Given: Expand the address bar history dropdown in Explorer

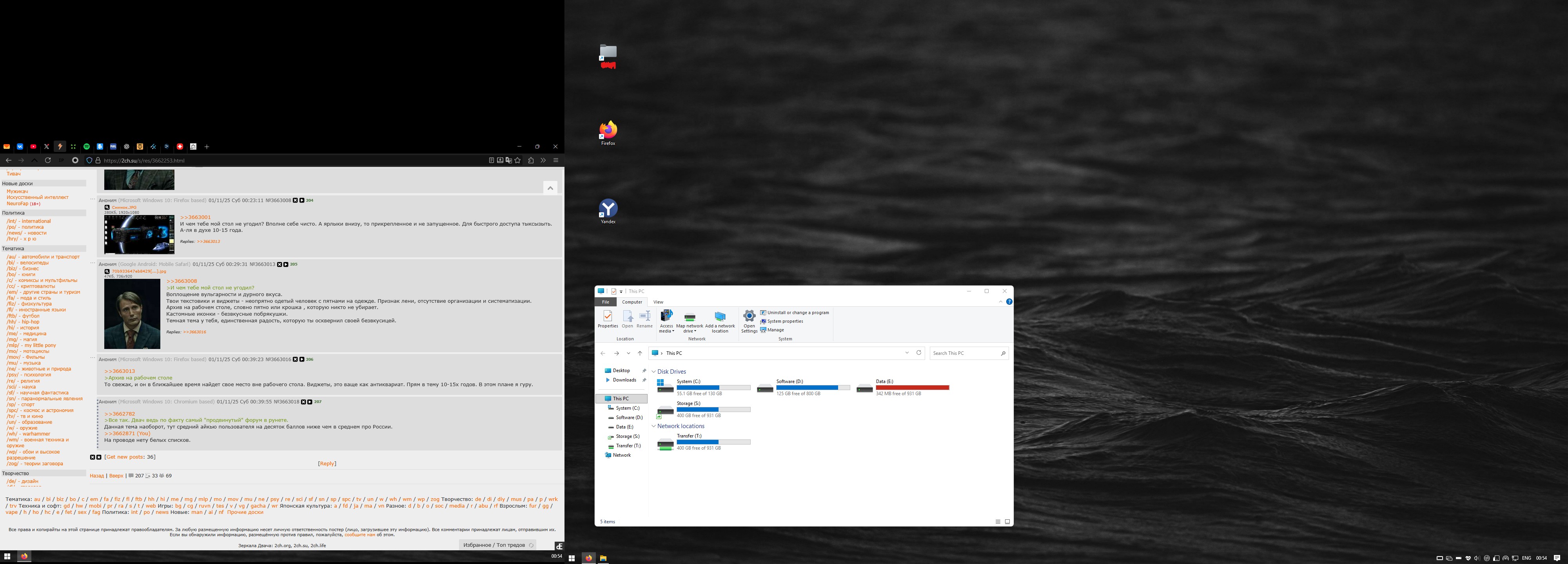Looking at the screenshot, I should click(907, 353).
